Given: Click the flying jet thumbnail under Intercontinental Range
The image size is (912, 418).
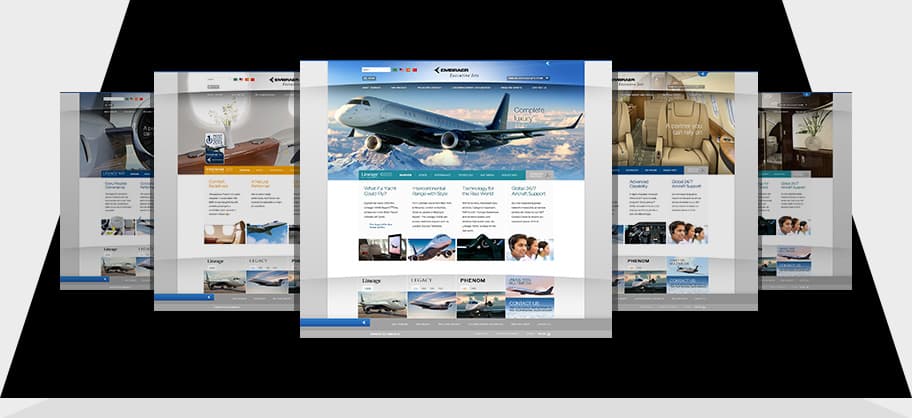Looking at the screenshot, I should (x=431, y=247).
